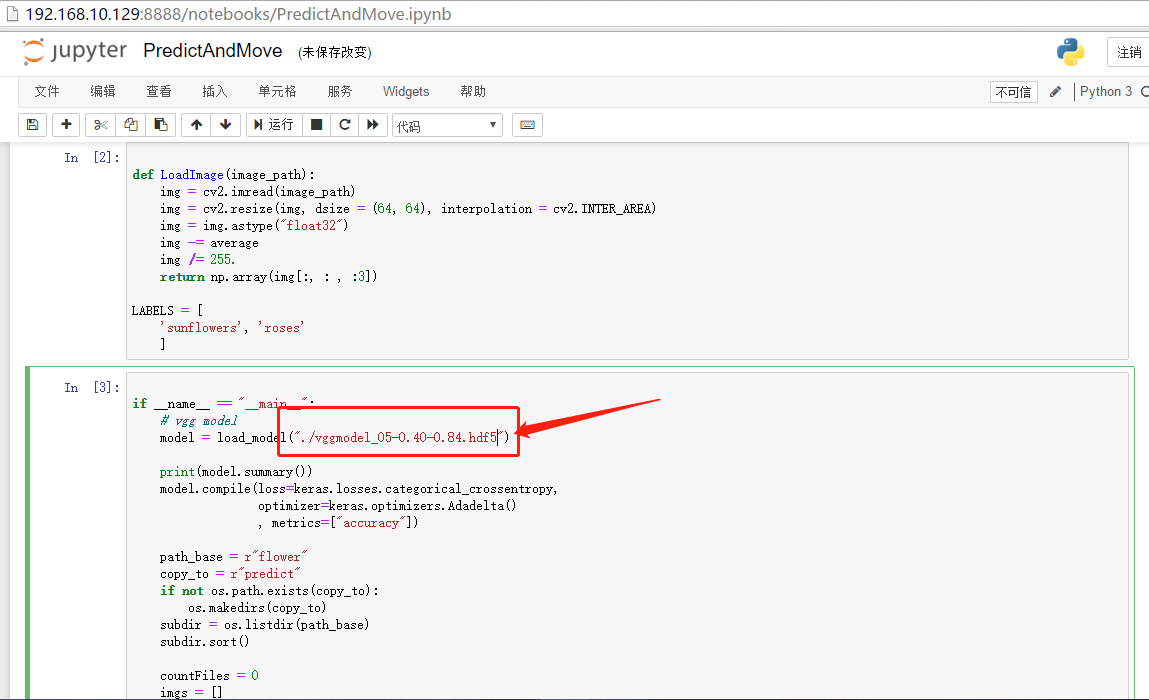Click the os.makedirs(copy_to) line

(257, 608)
